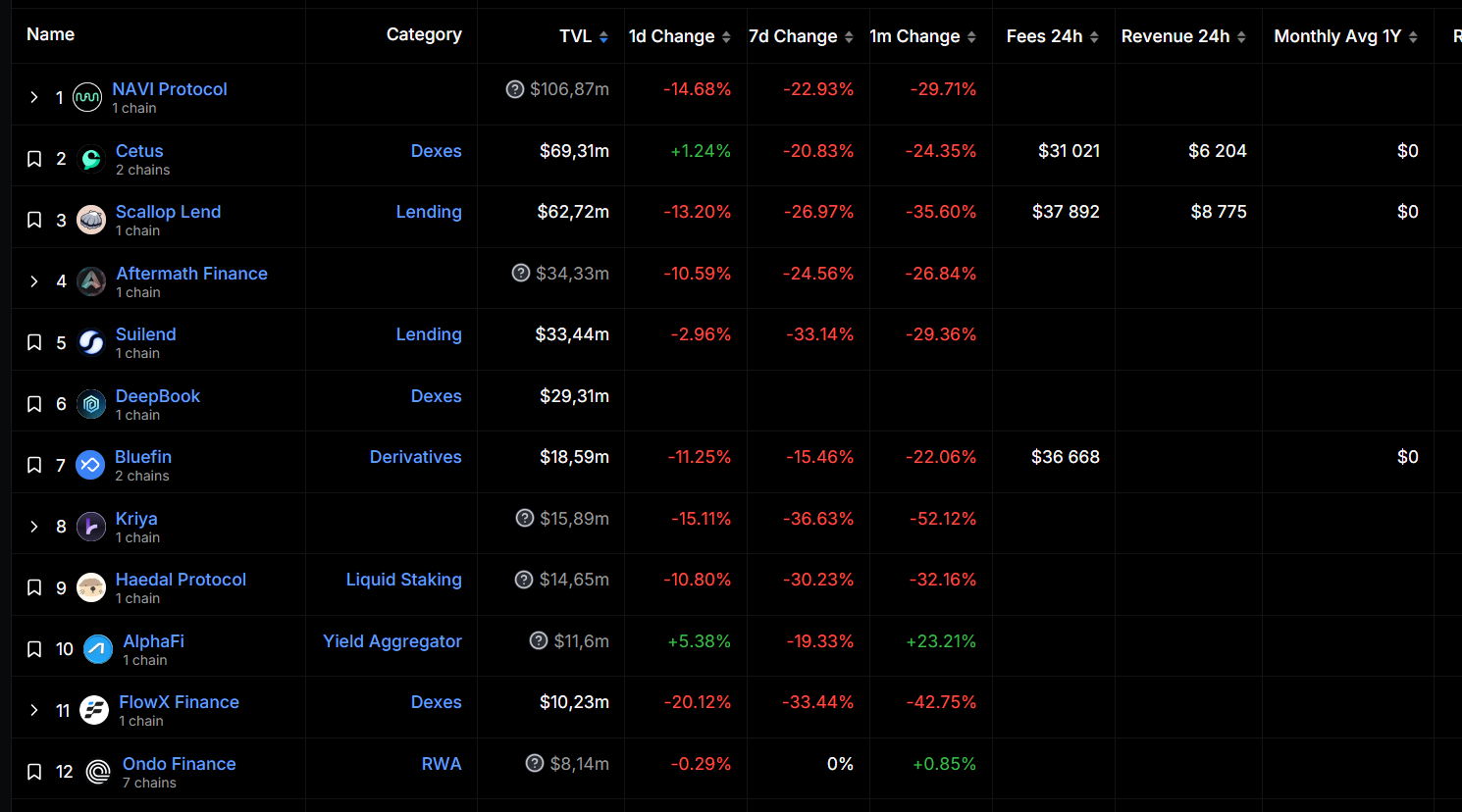1462x812 pixels.
Task: Open the Scallop Lend protocol page
Action: 168,212
